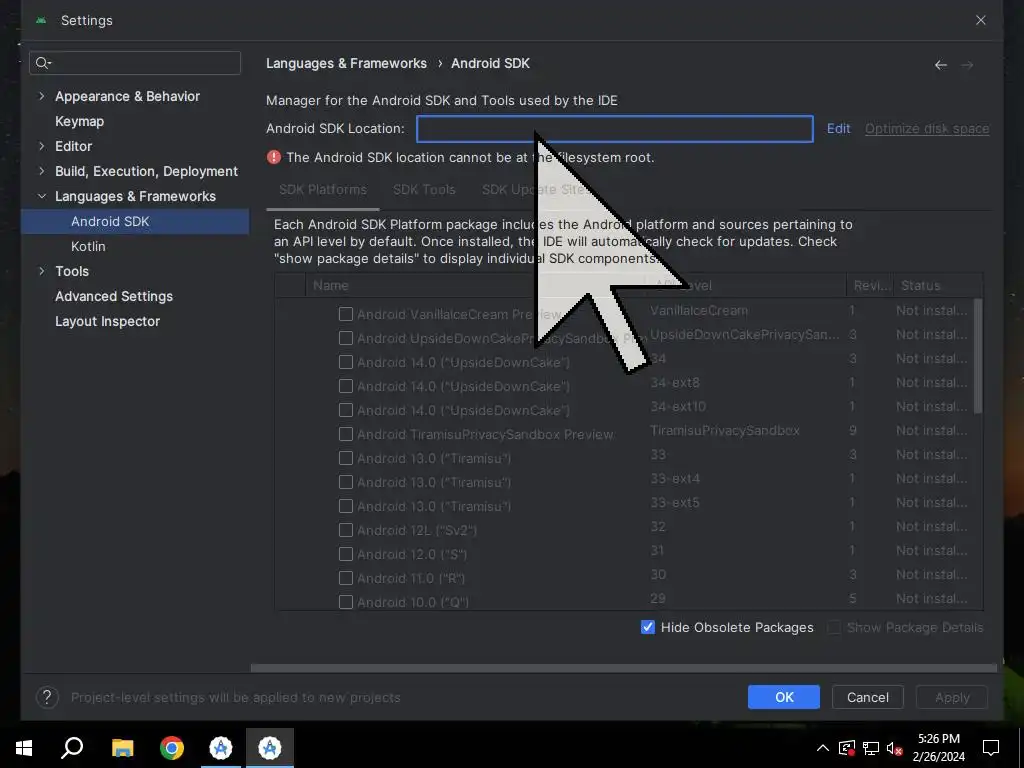The width and height of the screenshot is (1024, 768).
Task: Show hidden system tray icons
Action: coord(823,748)
